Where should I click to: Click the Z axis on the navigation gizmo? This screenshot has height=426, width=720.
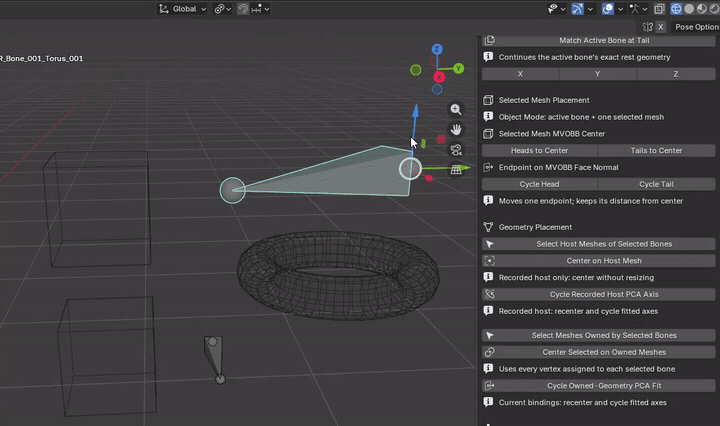(x=437, y=49)
